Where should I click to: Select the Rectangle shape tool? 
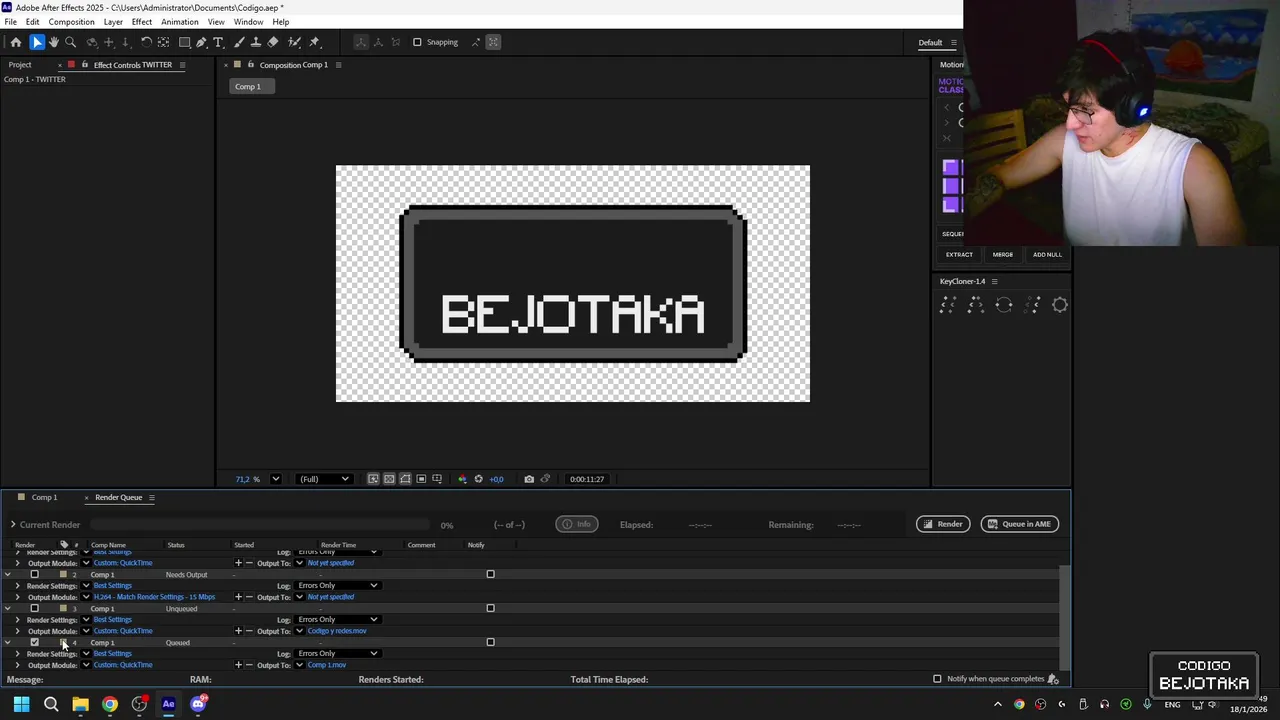185,42
